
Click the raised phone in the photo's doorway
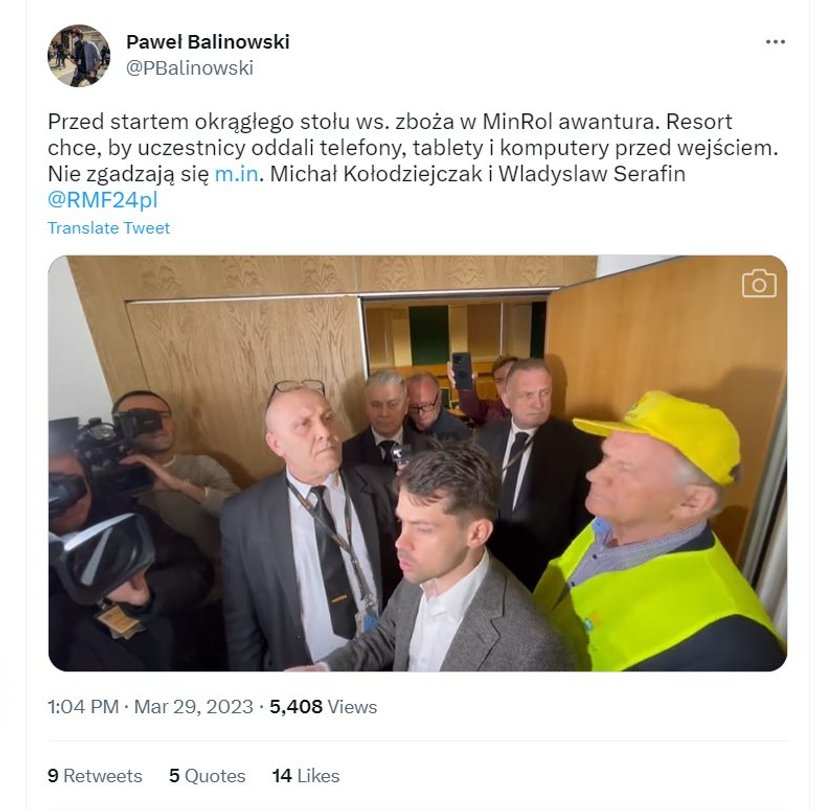click(x=462, y=371)
